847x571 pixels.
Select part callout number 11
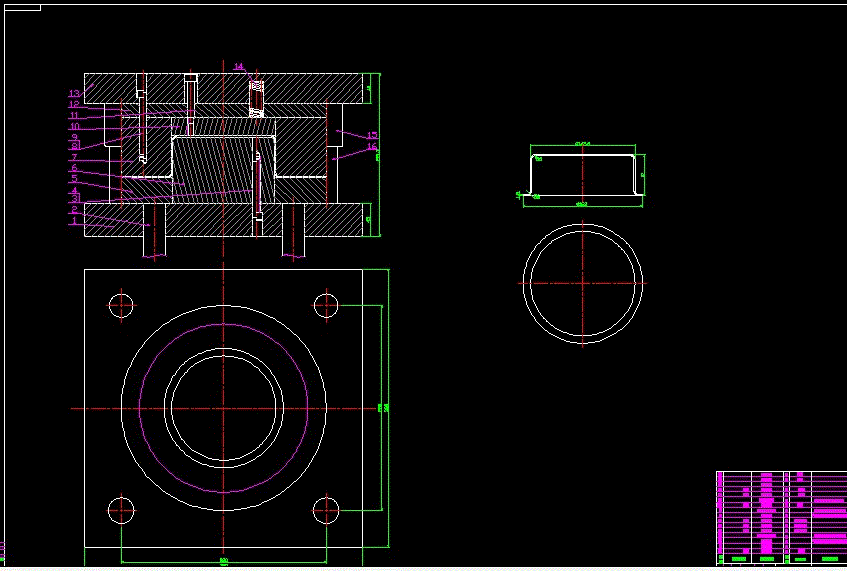tap(74, 116)
